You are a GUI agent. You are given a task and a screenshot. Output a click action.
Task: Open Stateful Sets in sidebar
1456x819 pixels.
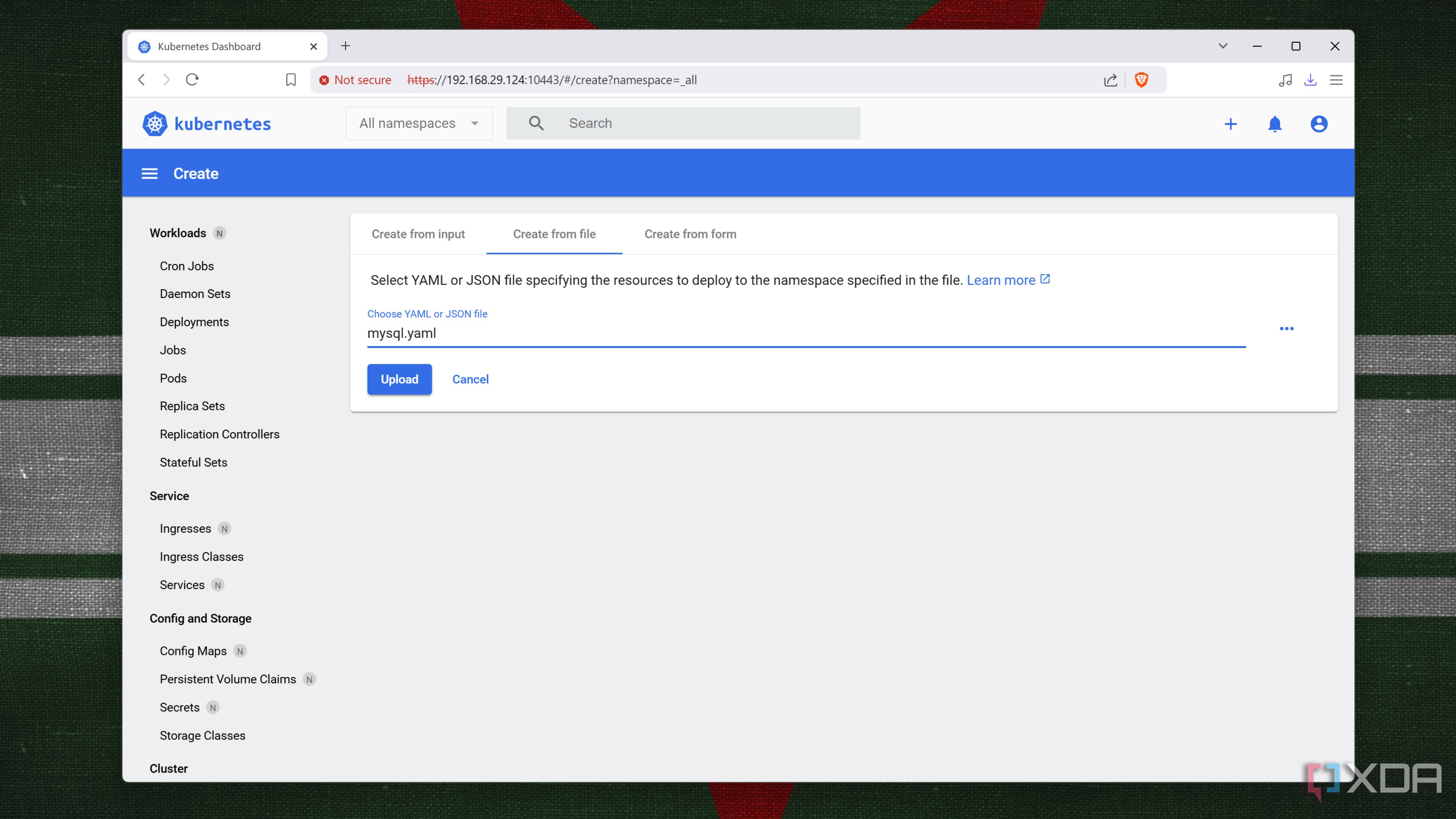click(x=193, y=462)
